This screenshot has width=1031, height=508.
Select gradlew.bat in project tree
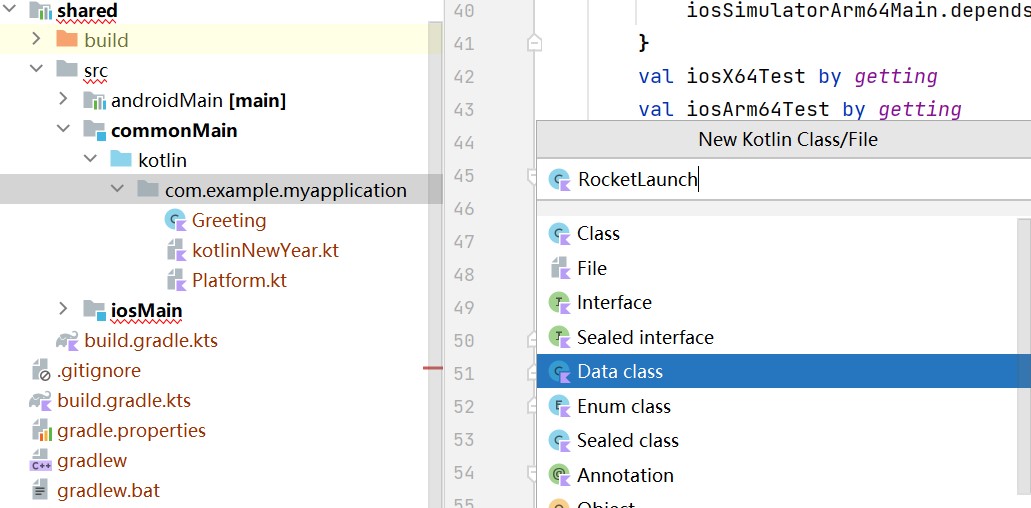[x=108, y=490]
